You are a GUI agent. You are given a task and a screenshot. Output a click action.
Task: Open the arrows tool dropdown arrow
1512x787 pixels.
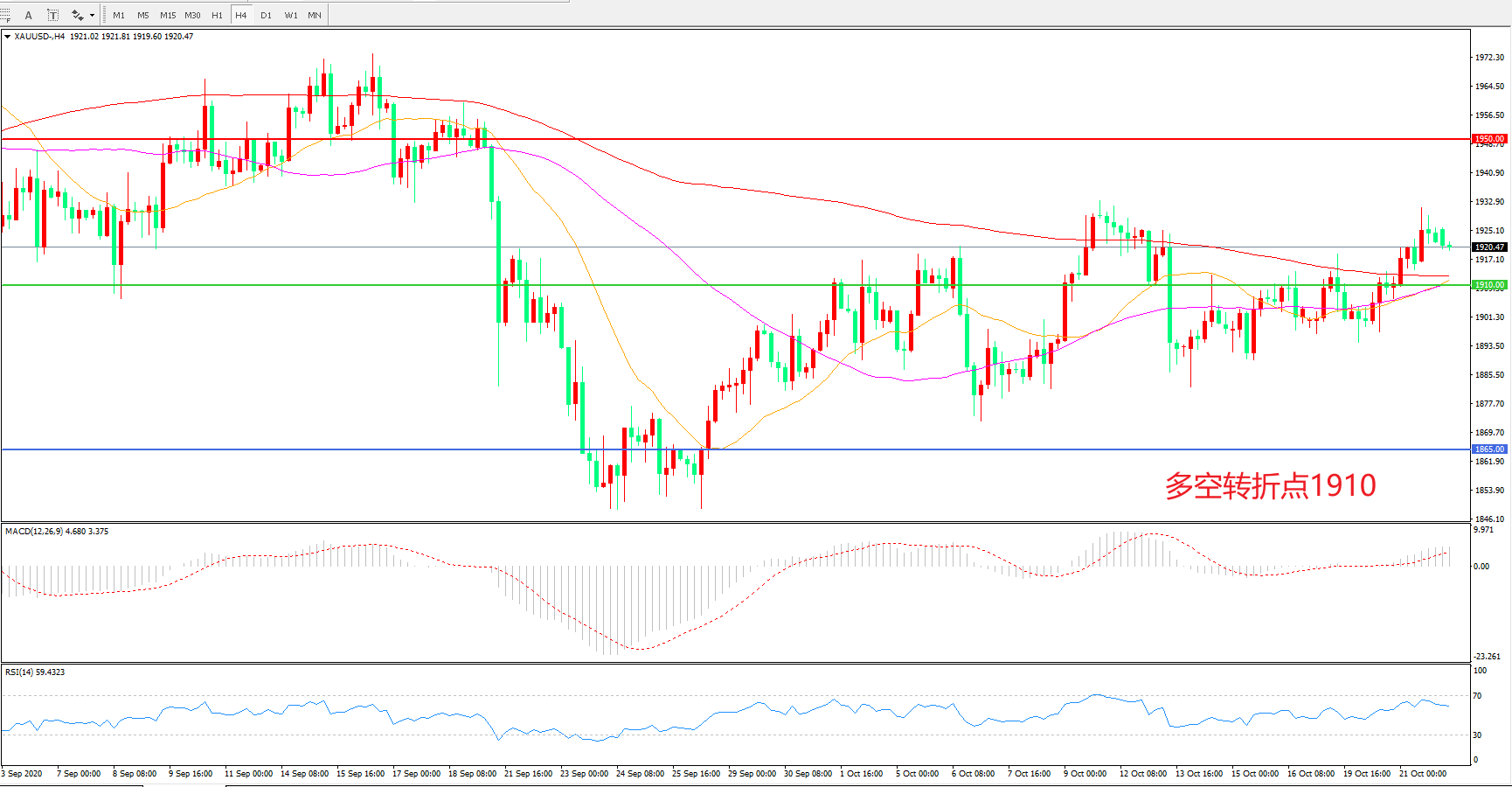point(92,15)
